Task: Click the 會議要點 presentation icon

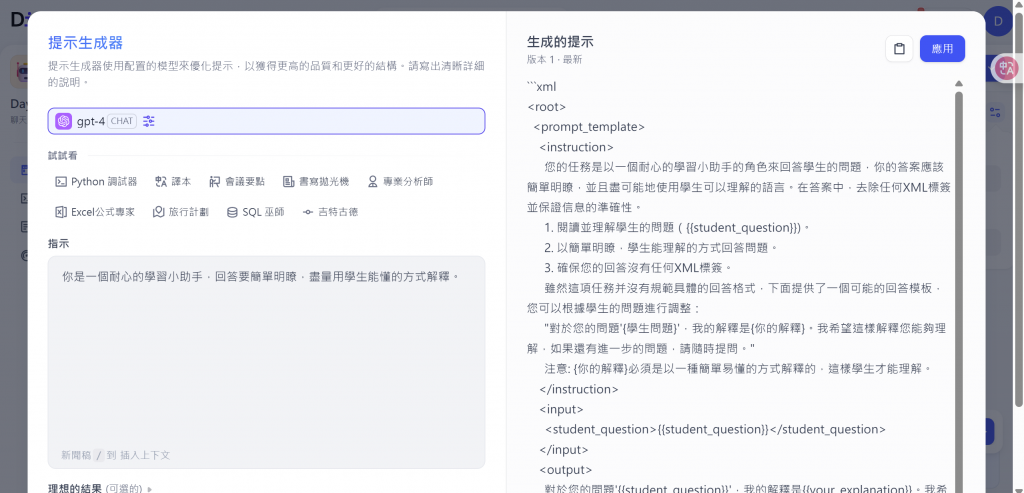Action: pos(215,182)
